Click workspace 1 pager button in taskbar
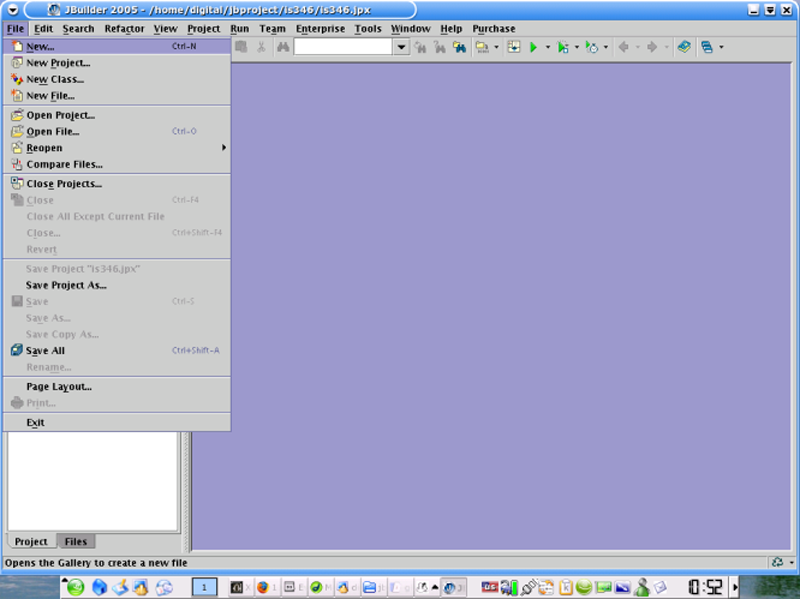Viewport: 800px width, 599px height. pos(204,587)
